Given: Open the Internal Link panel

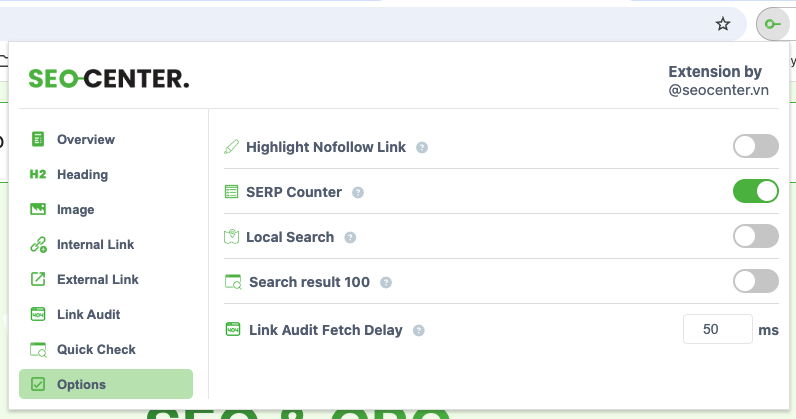Looking at the screenshot, I should [x=95, y=244].
